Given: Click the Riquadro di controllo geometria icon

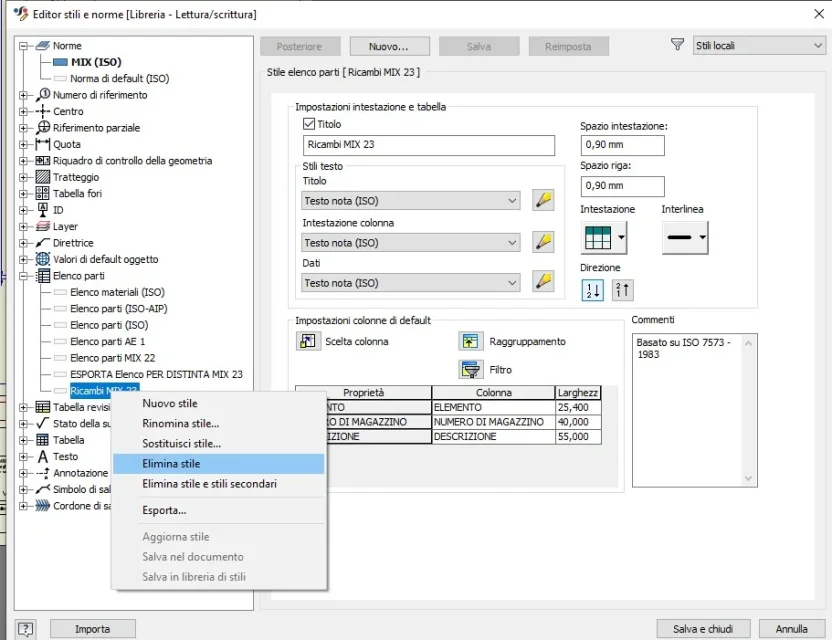Looking at the screenshot, I should 43,161.
